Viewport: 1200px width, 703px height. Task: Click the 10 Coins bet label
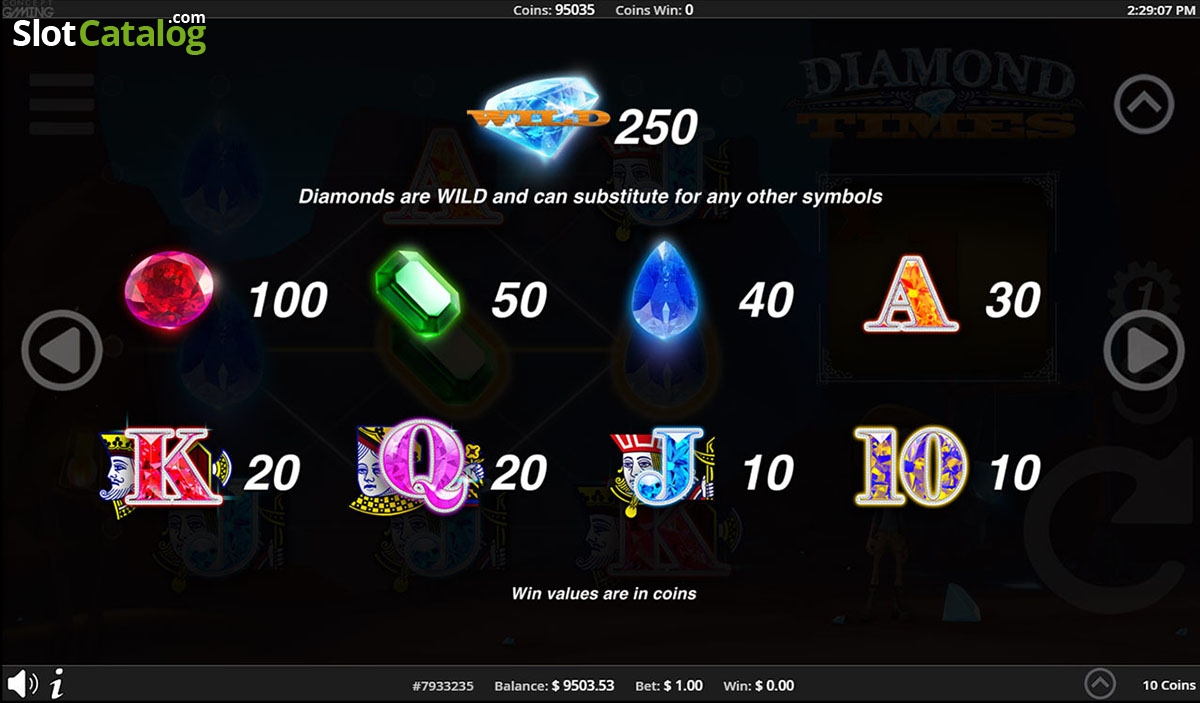1168,685
